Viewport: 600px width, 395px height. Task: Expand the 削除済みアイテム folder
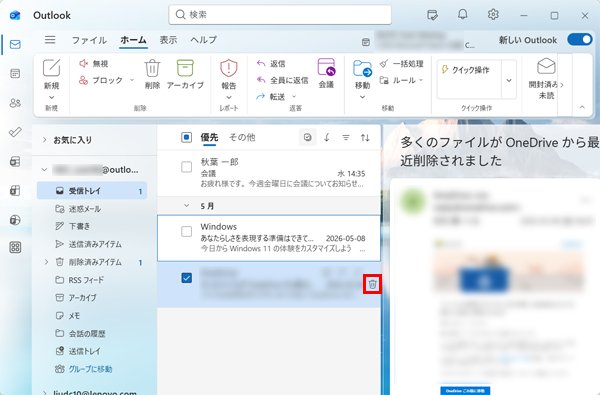46,262
